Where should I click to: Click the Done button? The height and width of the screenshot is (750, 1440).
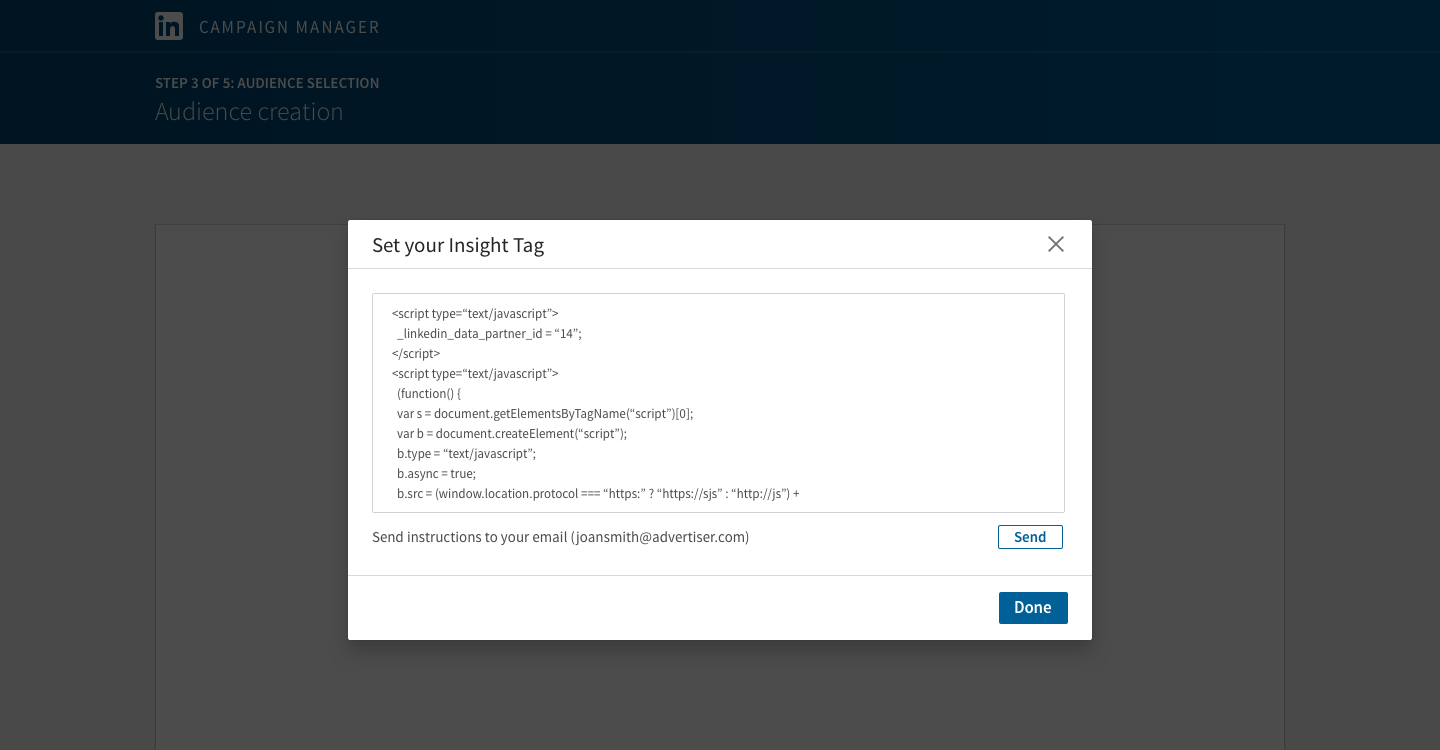1033,607
